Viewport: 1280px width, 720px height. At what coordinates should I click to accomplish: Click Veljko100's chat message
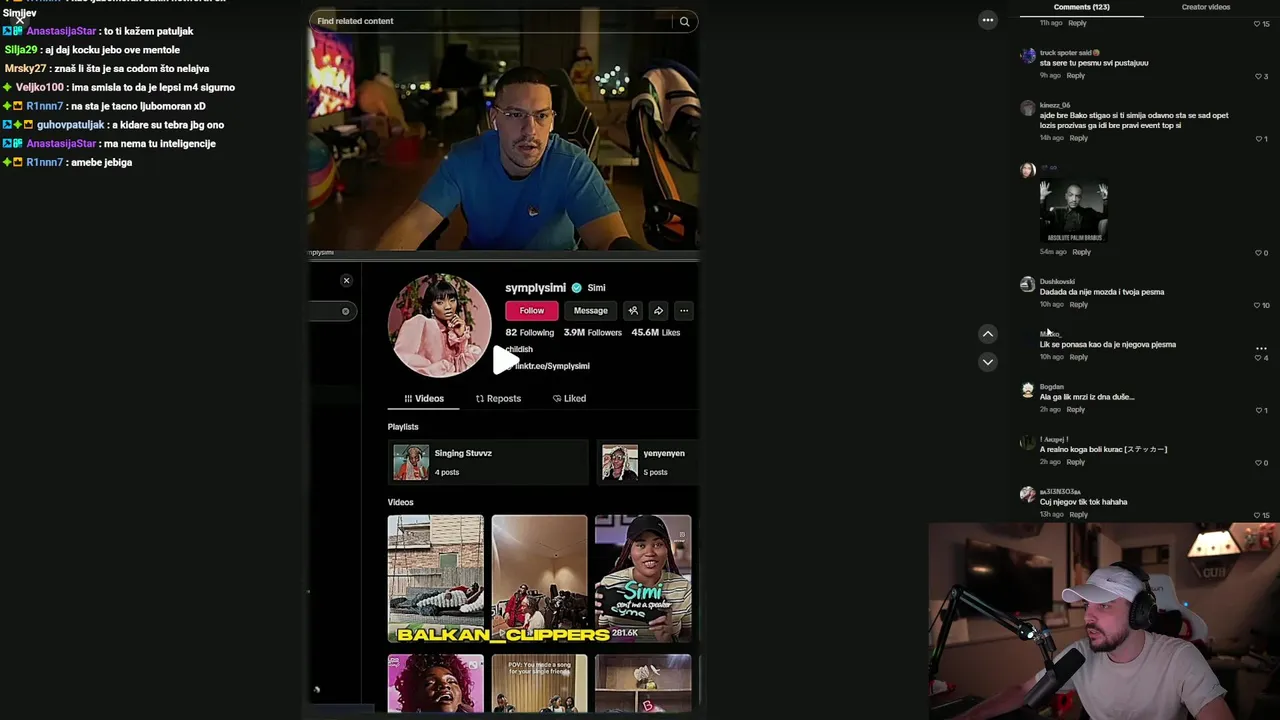(x=119, y=88)
